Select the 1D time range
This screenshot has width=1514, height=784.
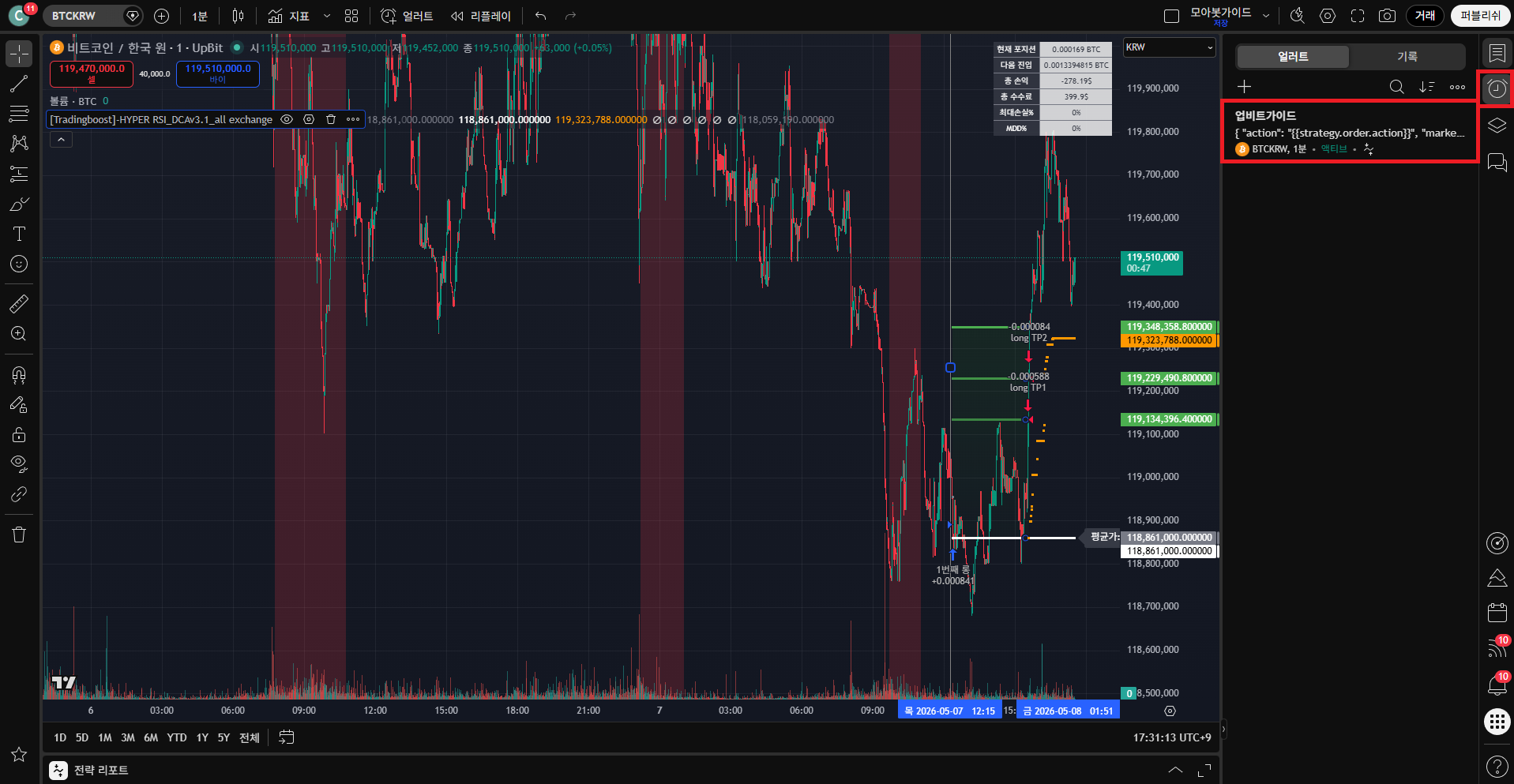[x=60, y=737]
